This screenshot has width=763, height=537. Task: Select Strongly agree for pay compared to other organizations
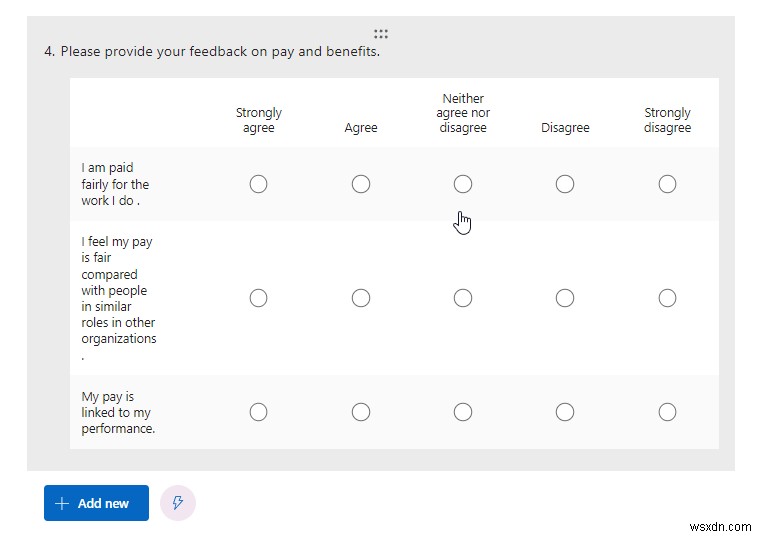coord(258,298)
